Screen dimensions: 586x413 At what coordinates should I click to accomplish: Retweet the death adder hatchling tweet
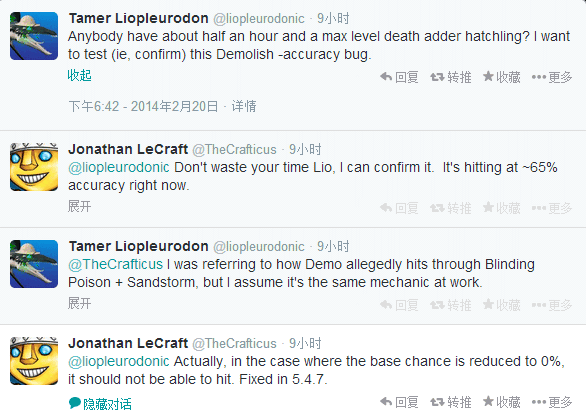(x=450, y=77)
